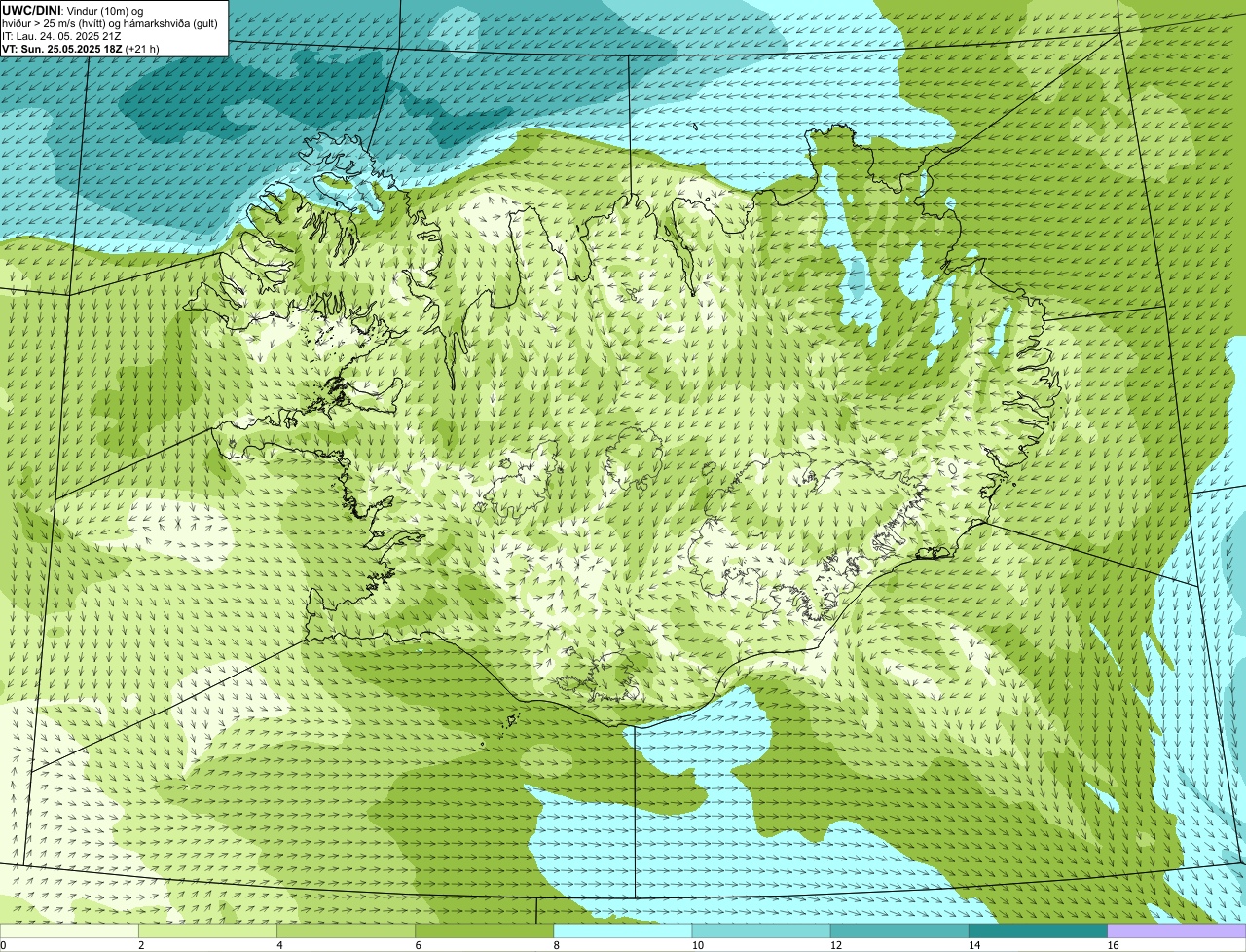
Task: Click the 'IT: Lau. 24. 05. 2025 21Z' line
Action: [62, 36]
